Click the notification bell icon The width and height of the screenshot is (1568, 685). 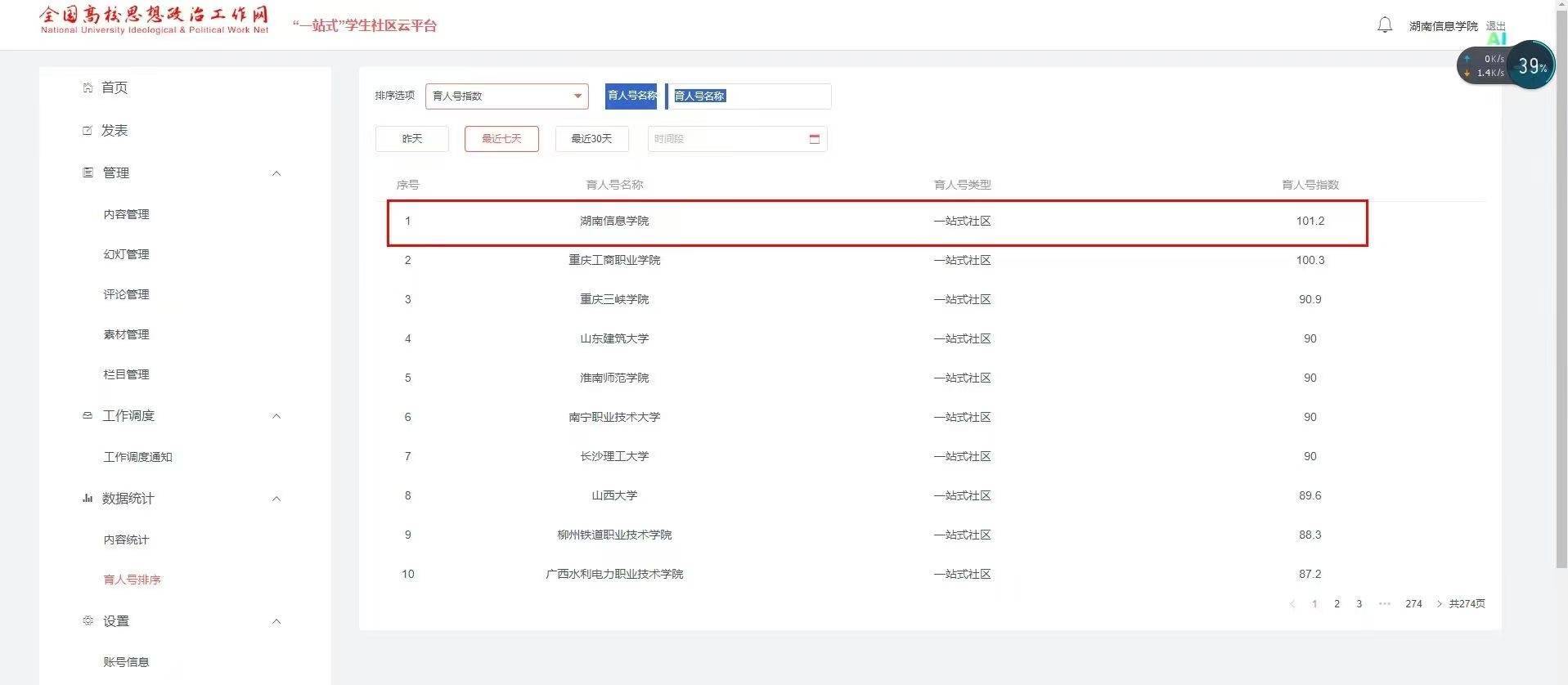click(x=1384, y=25)
